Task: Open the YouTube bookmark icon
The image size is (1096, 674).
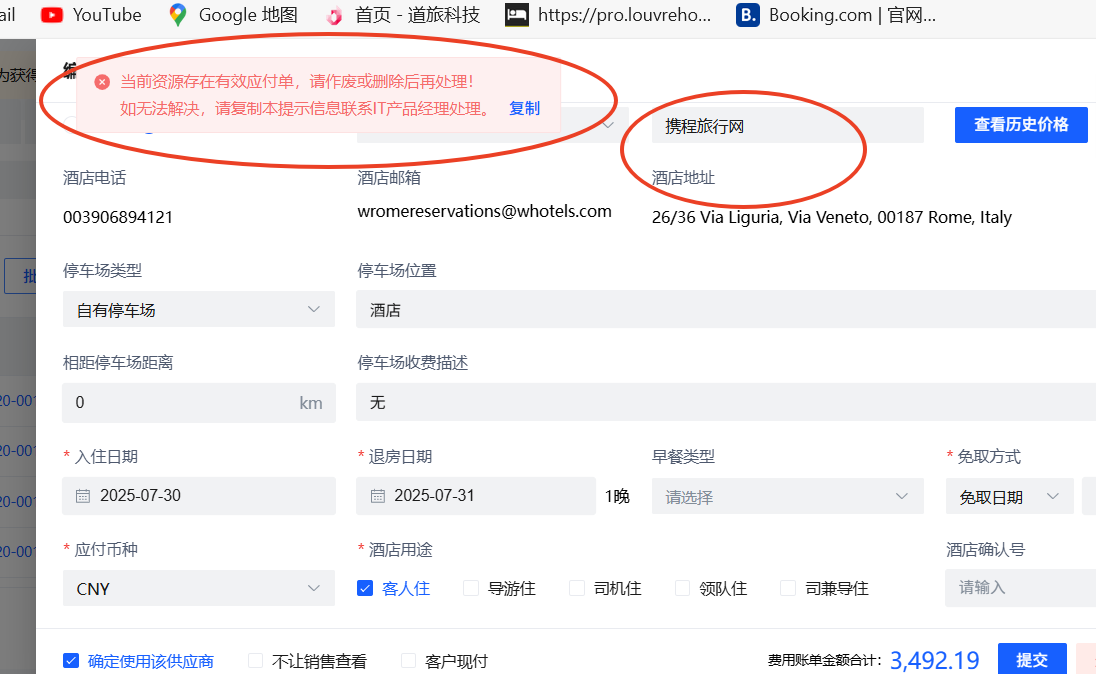Action: click(x=52, y=15)
